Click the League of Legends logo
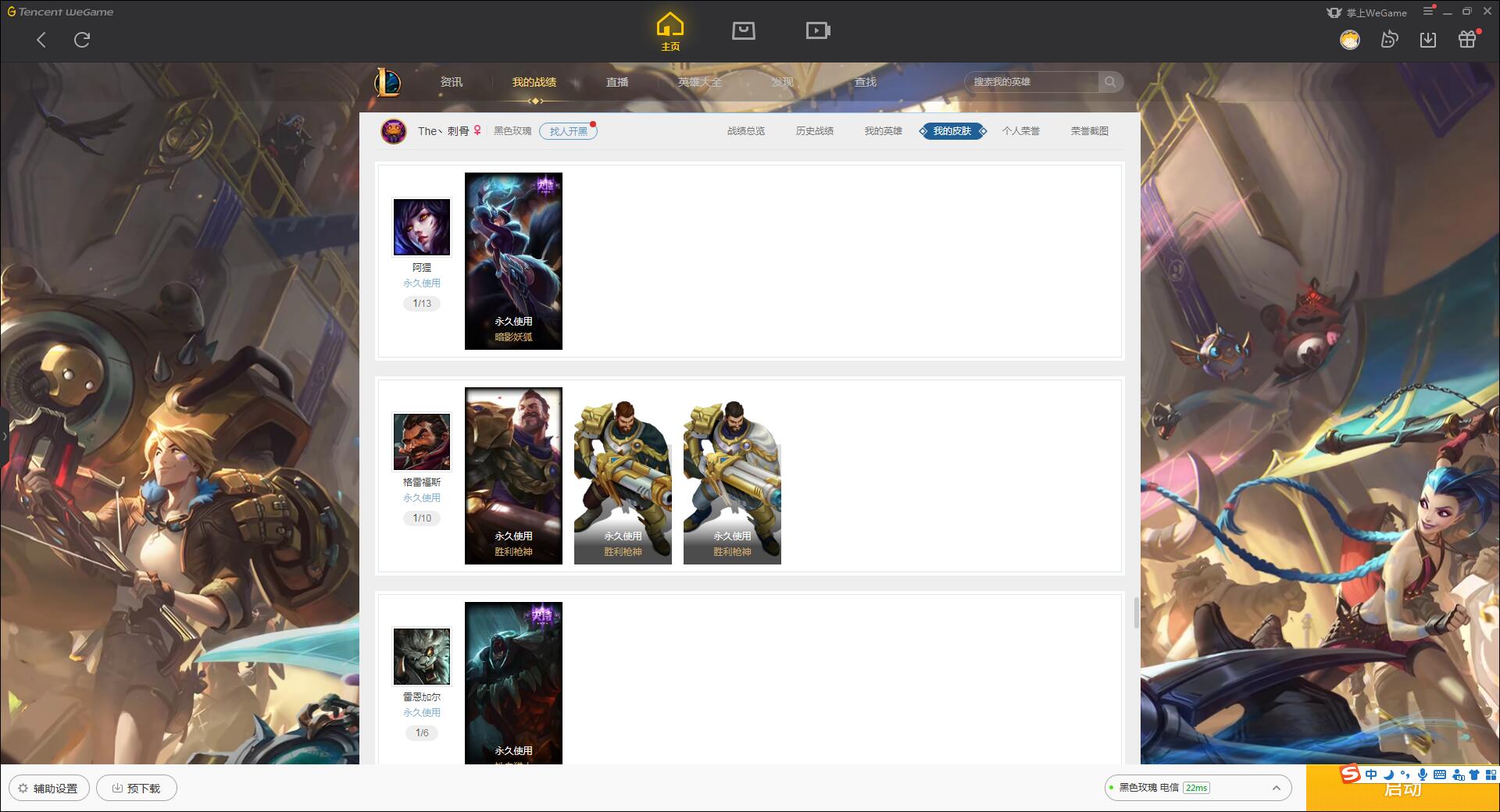The image size is (1500, 812). point(387,82)
